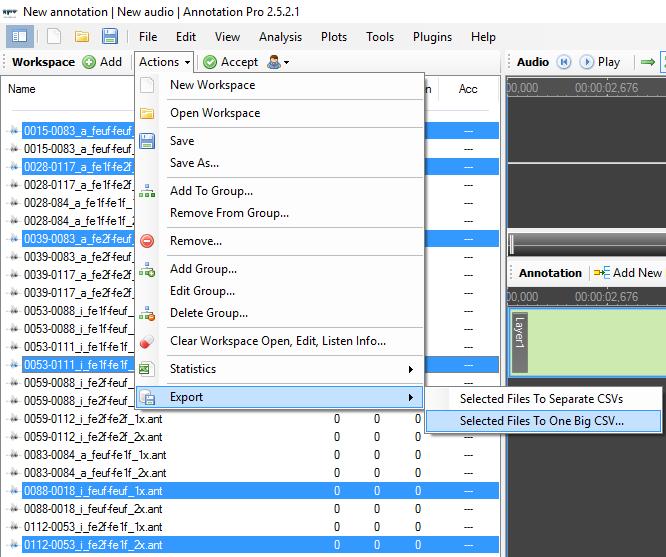
Task: Click the green arrow audio icon
Action: [648, 62]
